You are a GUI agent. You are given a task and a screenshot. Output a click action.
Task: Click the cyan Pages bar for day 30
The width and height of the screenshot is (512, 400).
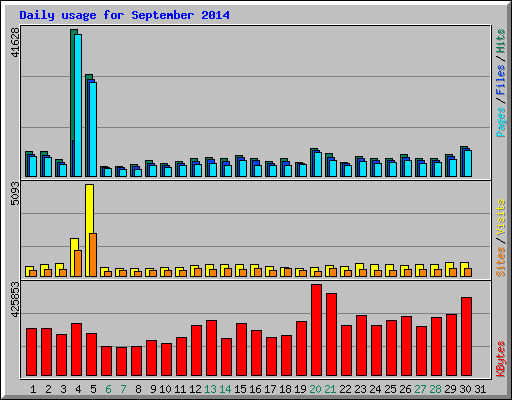coord(468,164)
